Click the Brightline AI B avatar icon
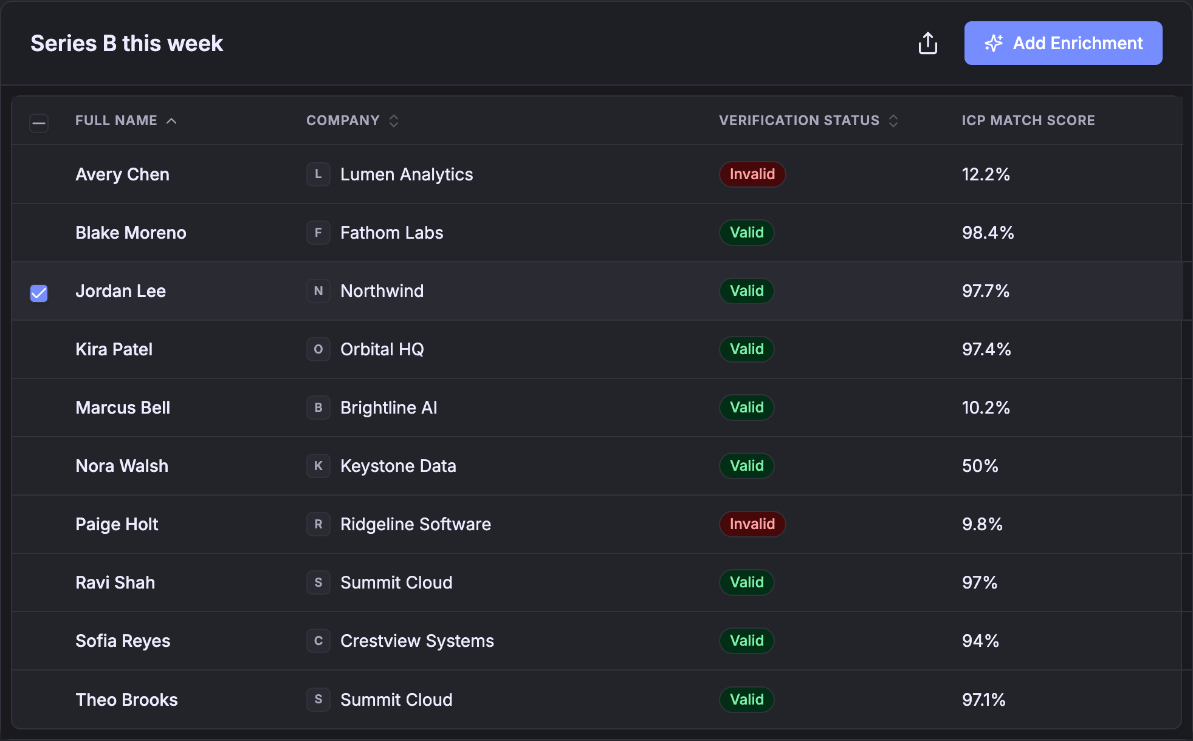1193x741 pixels. click(318, 408)
